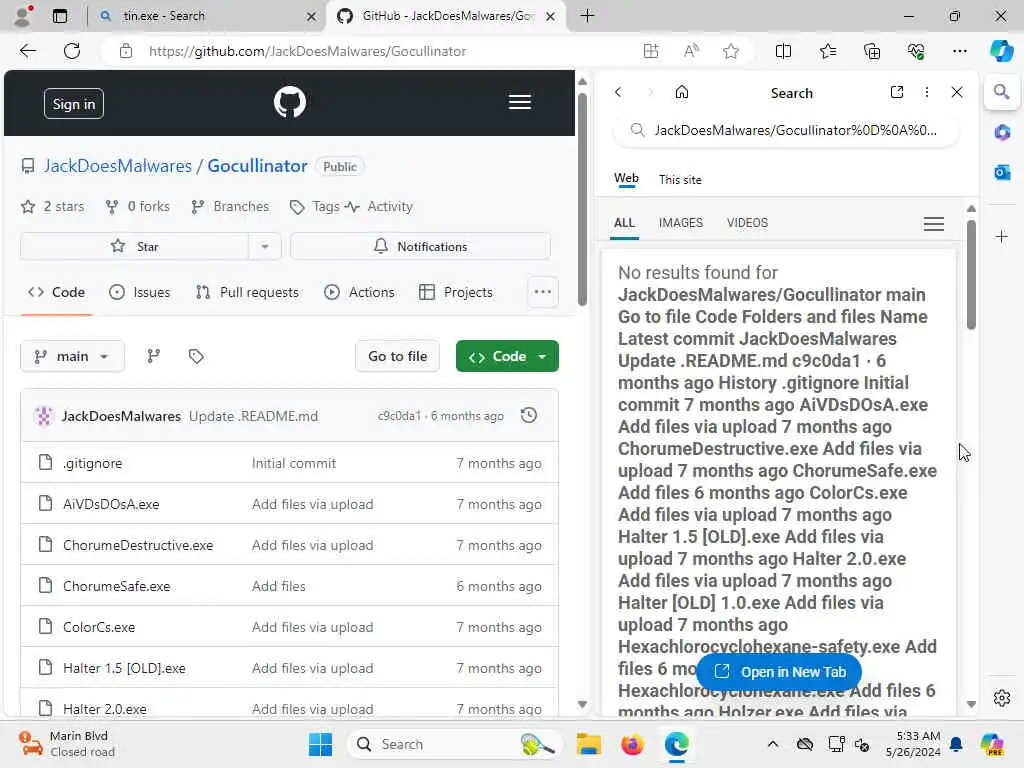Toggle Edge split screen icon
The image size is (1024, 768).
click(x=783, y=51)
